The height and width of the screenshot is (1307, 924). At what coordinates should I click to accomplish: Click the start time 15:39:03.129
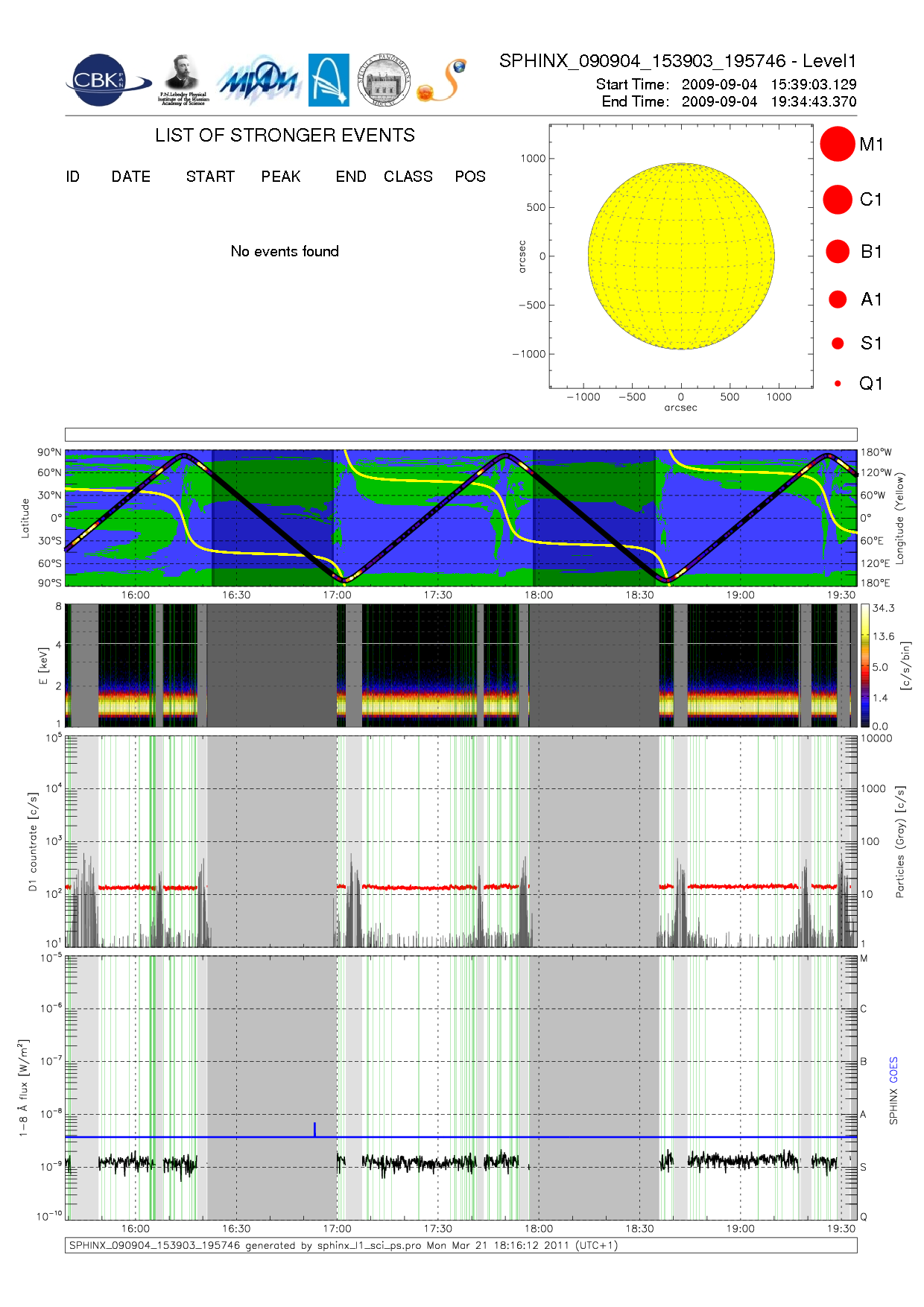tap(814, 84)
